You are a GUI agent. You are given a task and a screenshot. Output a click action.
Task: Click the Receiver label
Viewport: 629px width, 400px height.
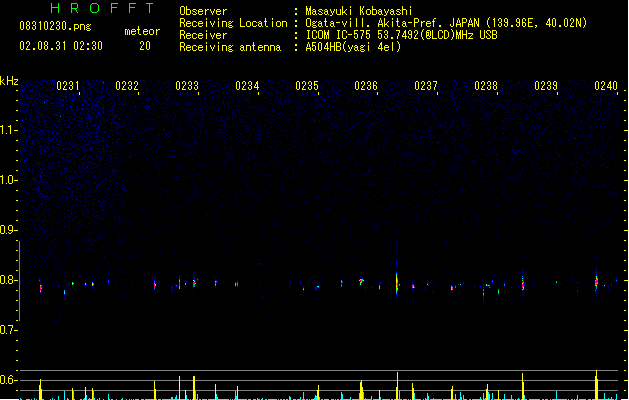tap(203, 35)
